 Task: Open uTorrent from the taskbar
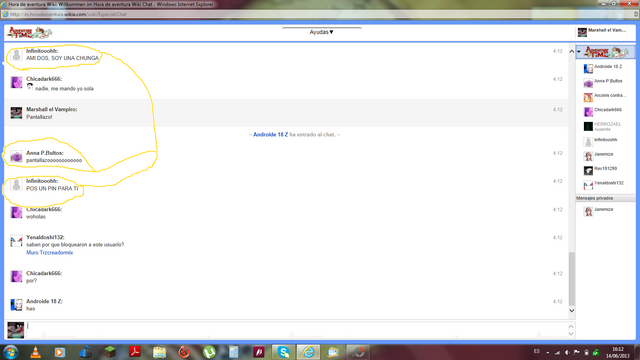[x=209, y=352]
